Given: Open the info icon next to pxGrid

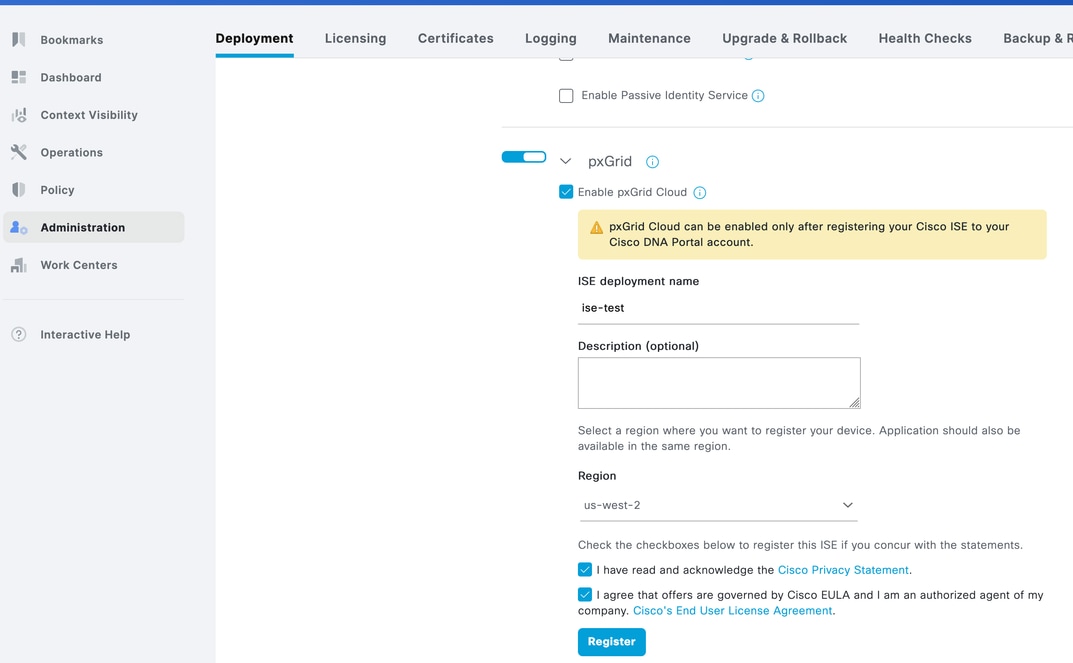Looking at the screenshot, I should (x=652, y=162).
